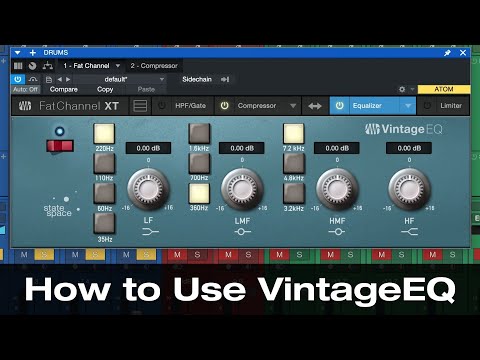The image size is (480, 360).
Task: Expand the Compressor model dropdown
Action: [x=293, y=106]
